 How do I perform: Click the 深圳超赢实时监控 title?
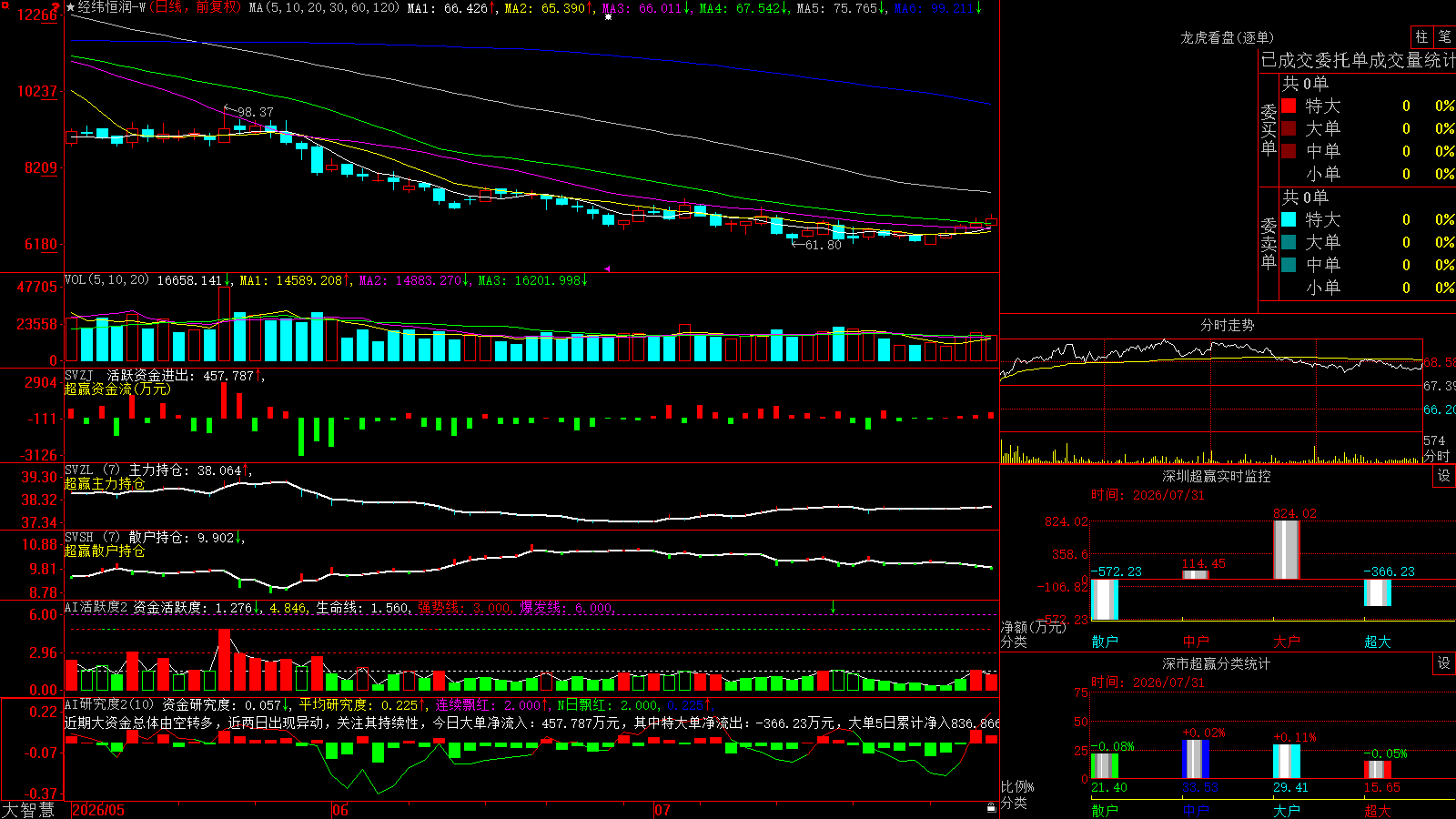point(1216,476)
